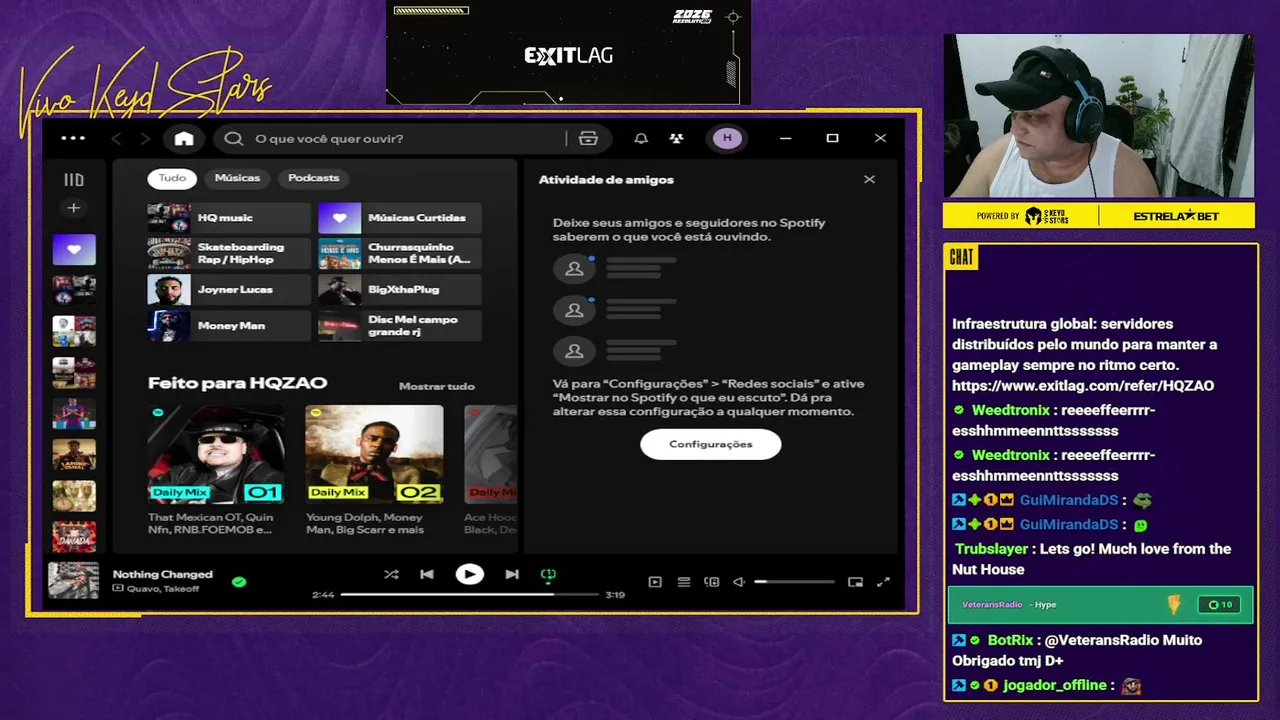Open the profile avatar 'H' menu
This screenshot has width=1280, height=720.
727,138
